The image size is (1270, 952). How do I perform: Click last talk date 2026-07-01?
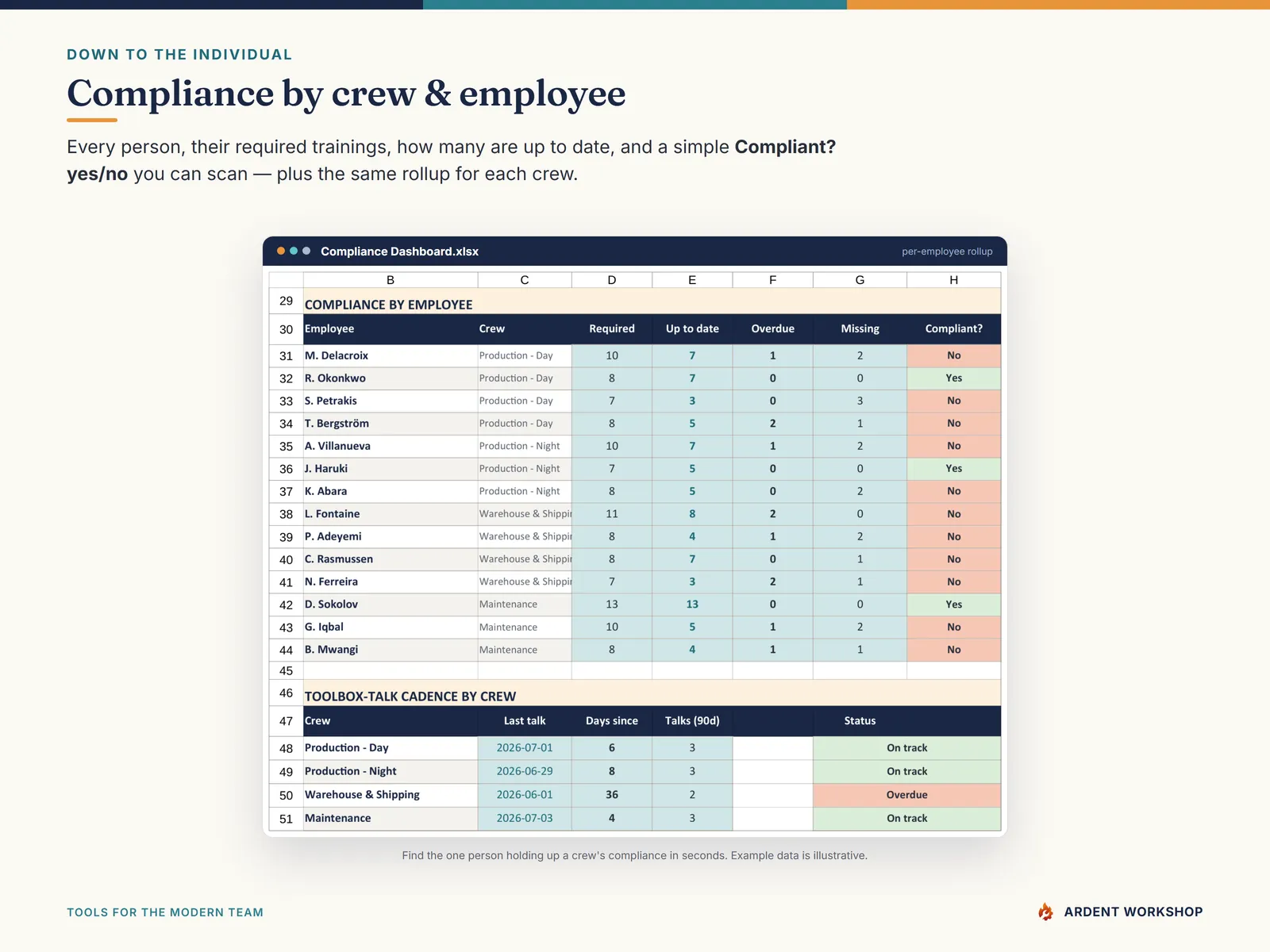tap(525, 748)
